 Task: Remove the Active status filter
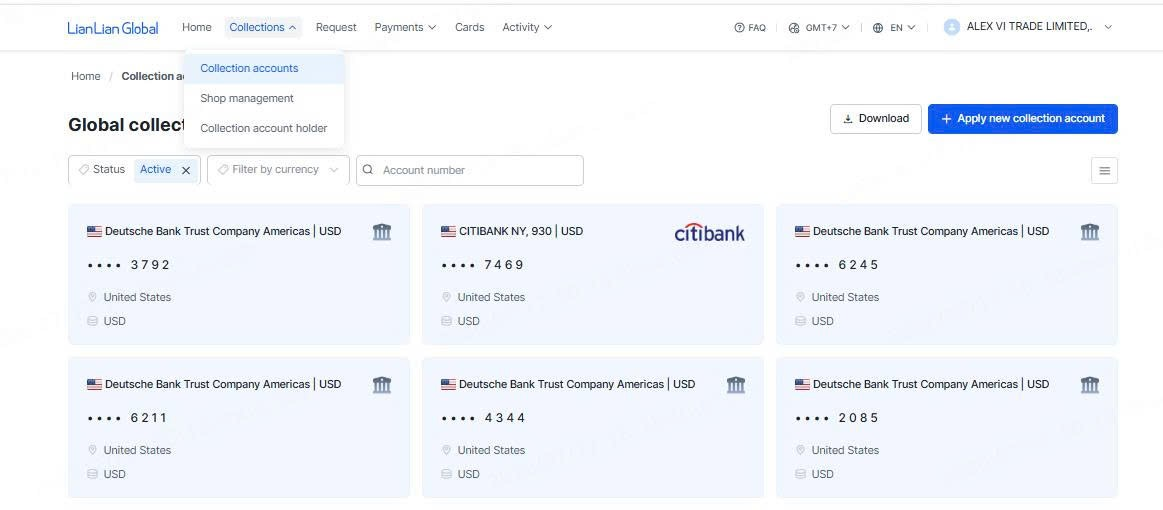coord(186,170)
